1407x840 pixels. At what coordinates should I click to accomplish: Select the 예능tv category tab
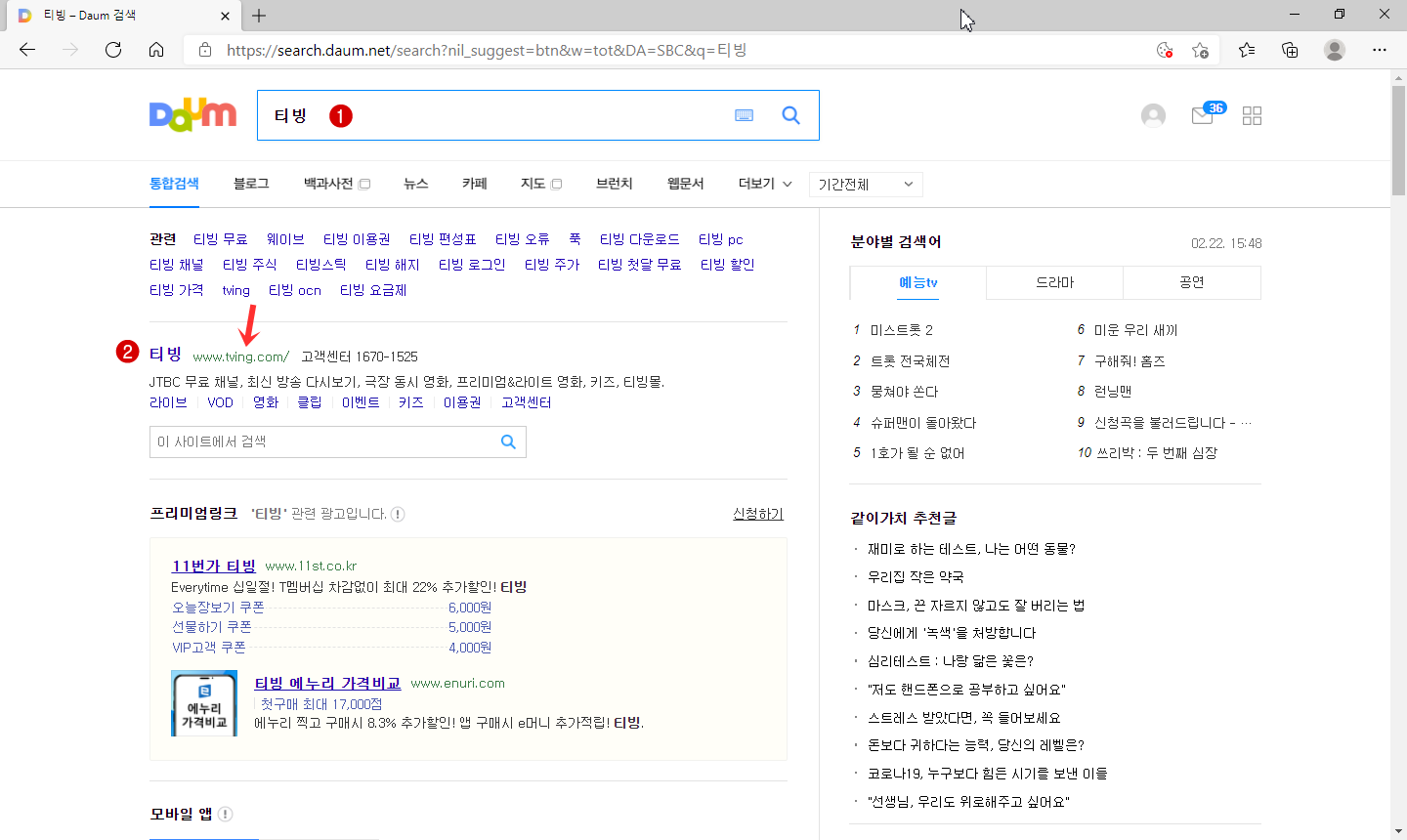pyautogui.click(x=918, y=282)
